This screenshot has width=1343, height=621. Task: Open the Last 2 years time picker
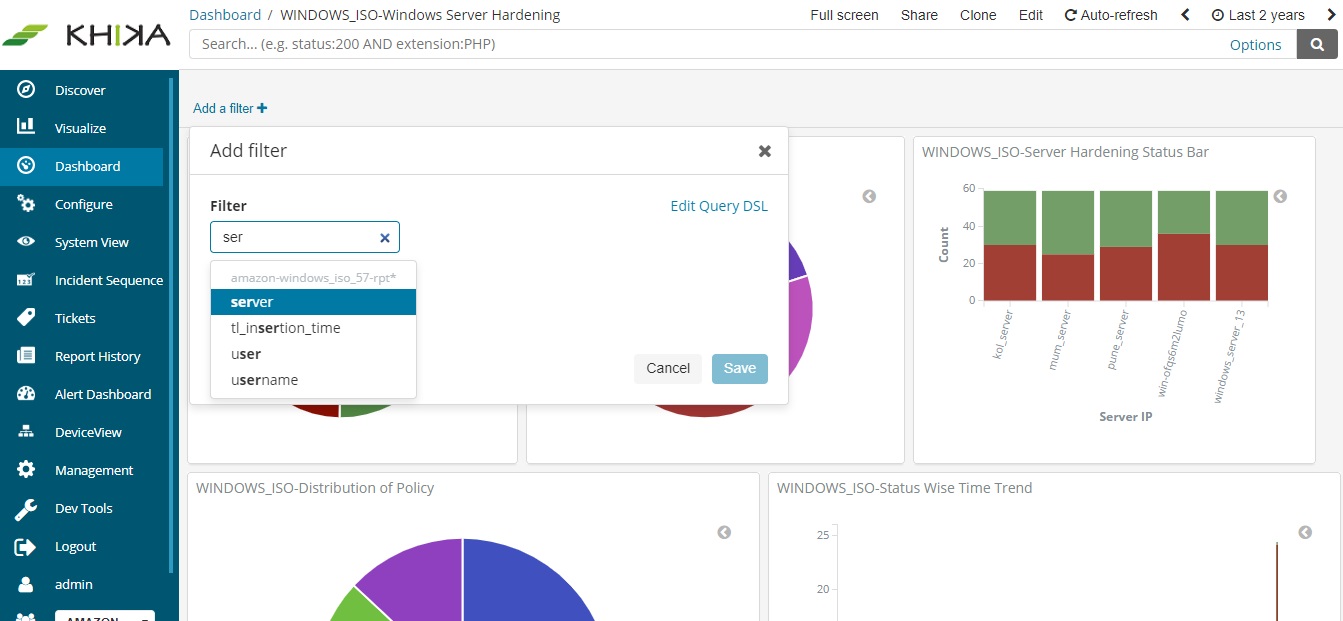1258,15
